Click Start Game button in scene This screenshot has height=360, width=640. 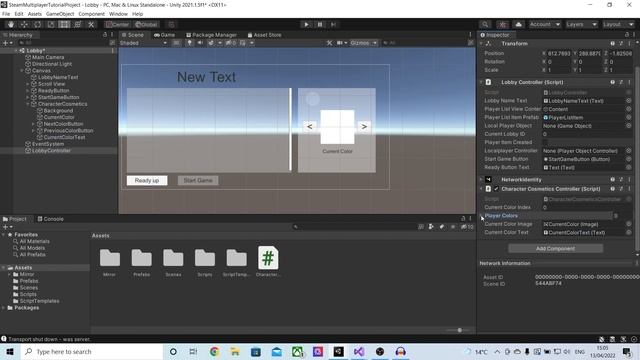coord(198,180)
